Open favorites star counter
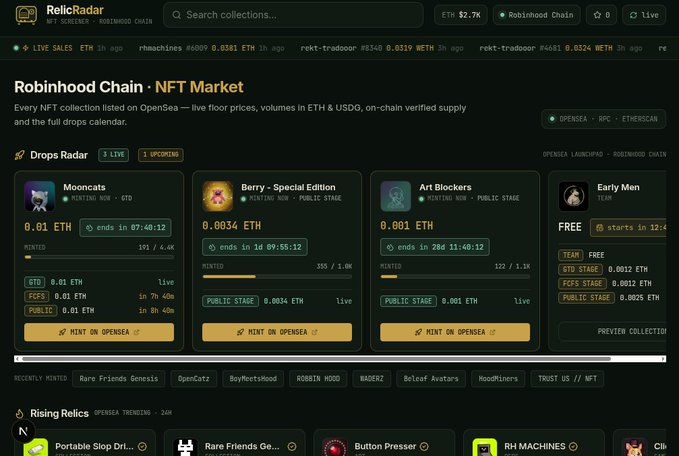Viewport: 679px width, 456px height. [601, 15]
